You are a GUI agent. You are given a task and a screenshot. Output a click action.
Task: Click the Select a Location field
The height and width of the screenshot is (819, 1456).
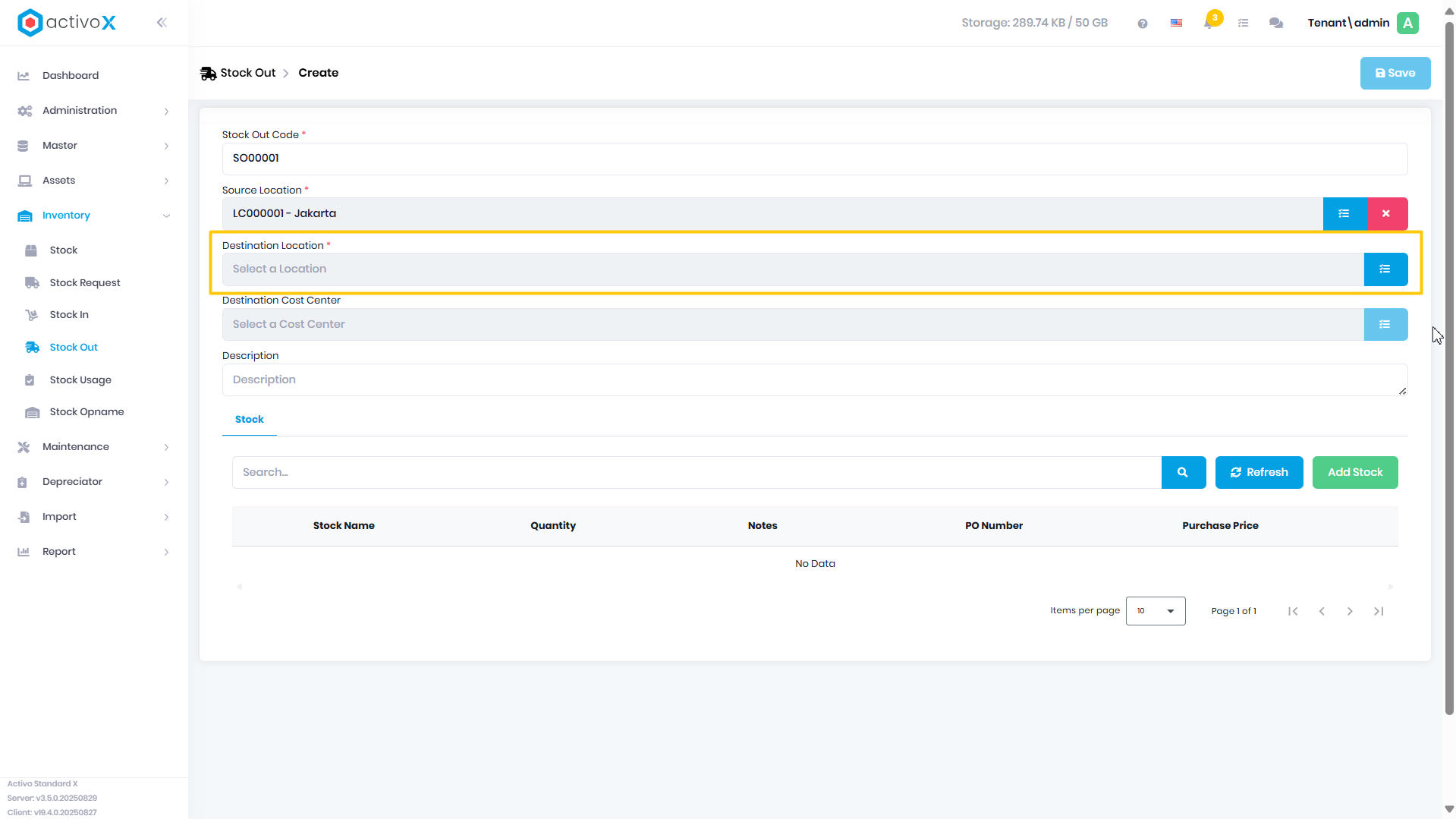click(x=793, y=269)
